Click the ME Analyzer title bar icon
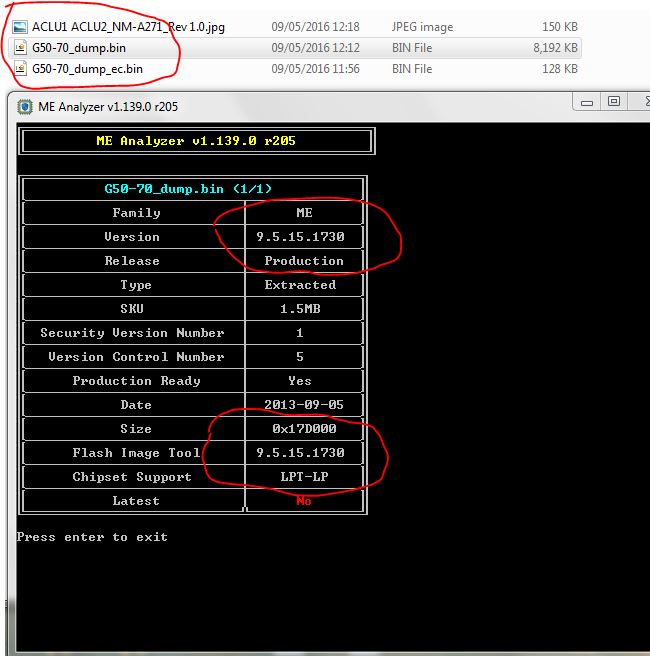The image size is (650, 656). pyautogui.click(x=25, y=107)
